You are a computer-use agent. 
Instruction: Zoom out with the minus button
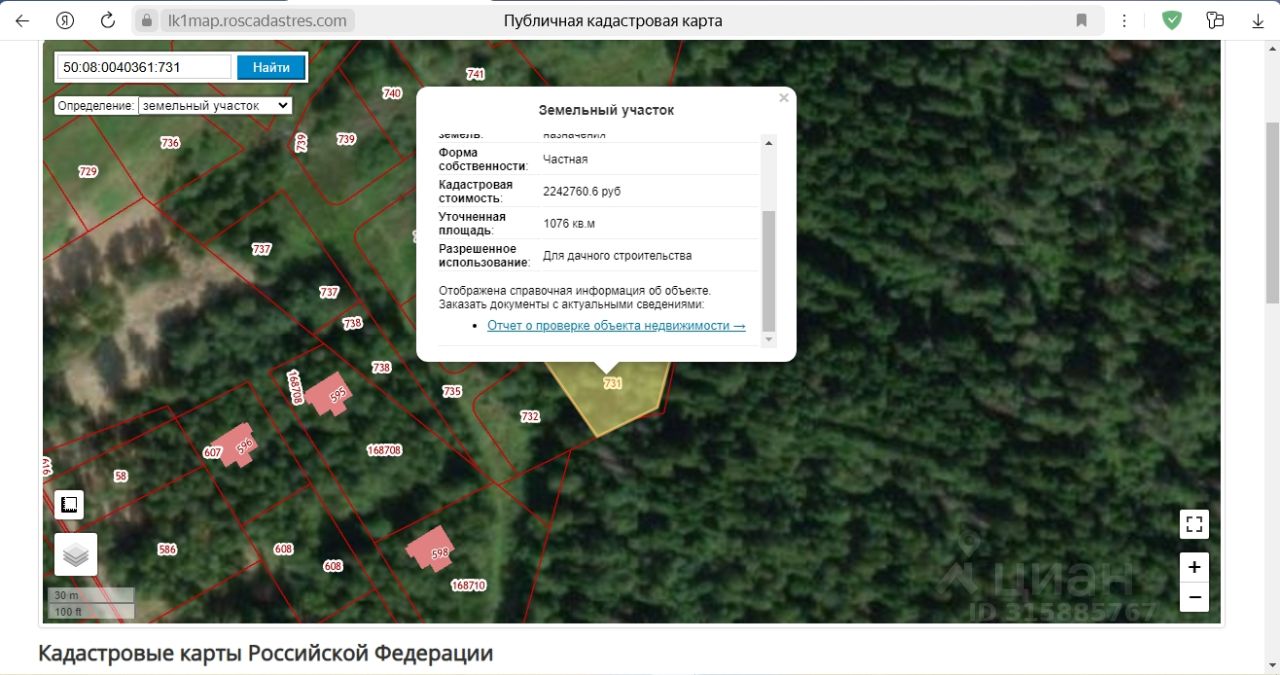1194,598
